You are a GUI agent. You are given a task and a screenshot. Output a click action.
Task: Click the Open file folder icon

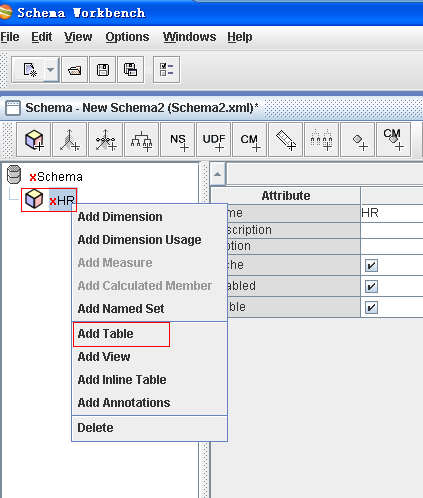tap(75, 70)
